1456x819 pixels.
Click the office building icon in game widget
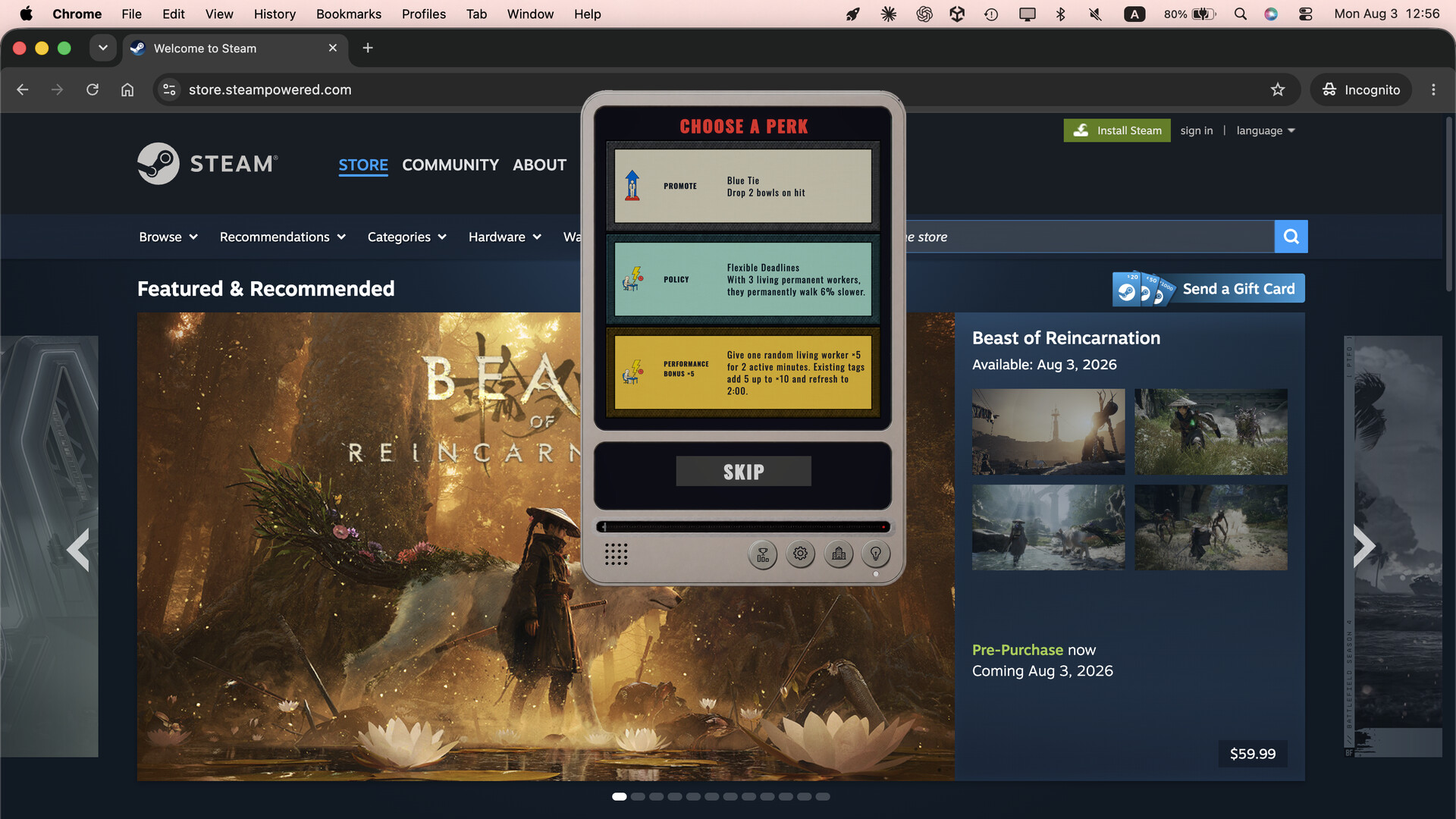pyautogui.click(x=839, y=554)
